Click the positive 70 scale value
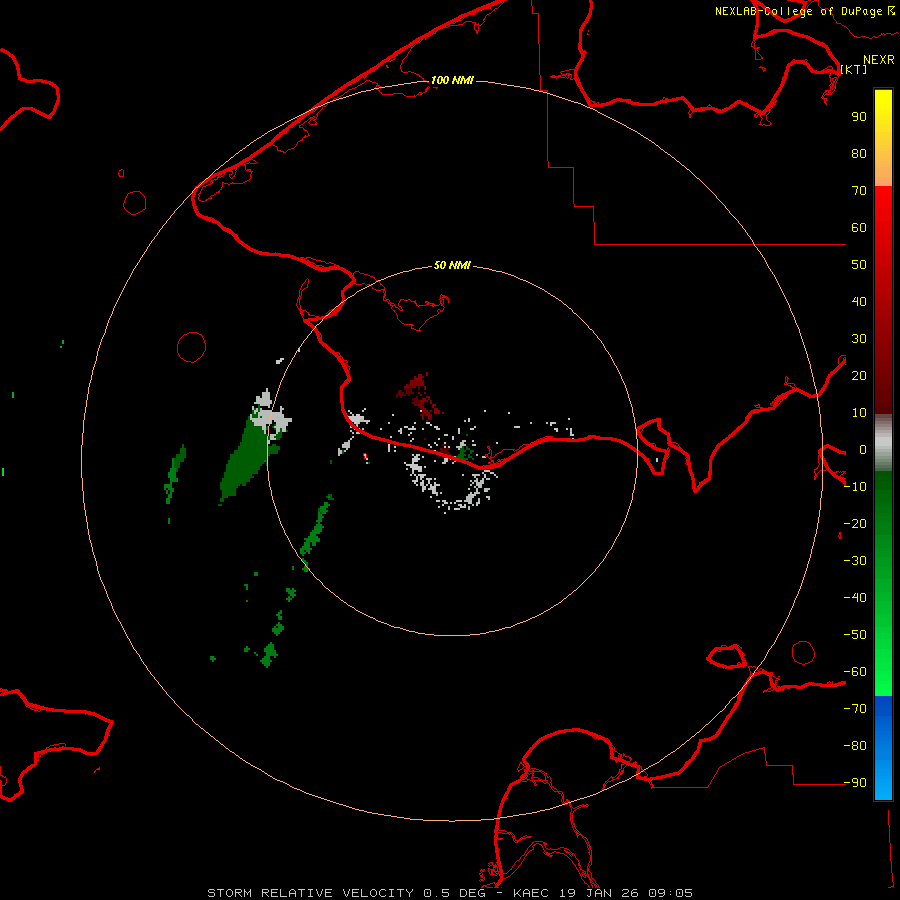The width and height of the screenshot is (900, 900). click(859, 191)
